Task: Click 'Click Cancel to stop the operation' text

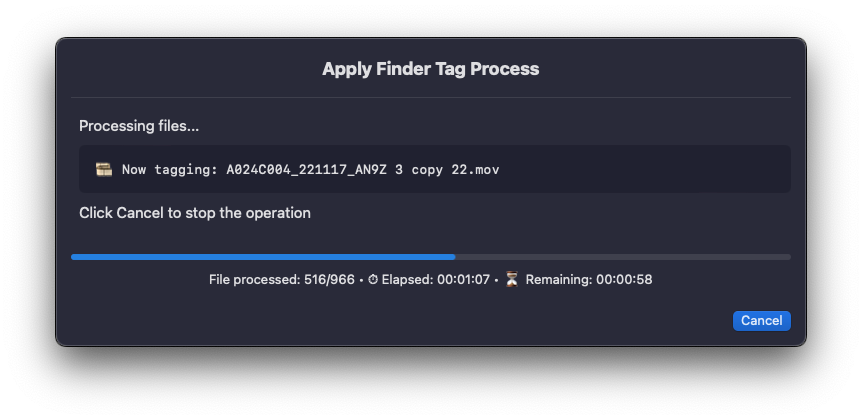Action: [195, 213]
